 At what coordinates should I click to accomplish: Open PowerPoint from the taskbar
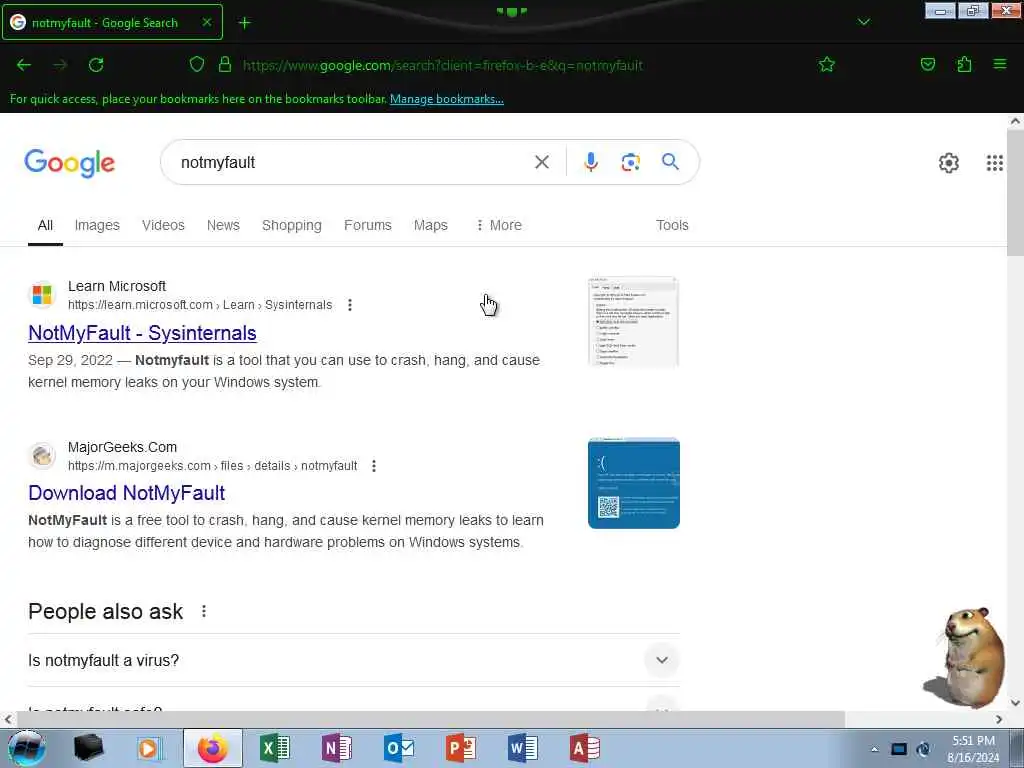click(x=460, y=748)
